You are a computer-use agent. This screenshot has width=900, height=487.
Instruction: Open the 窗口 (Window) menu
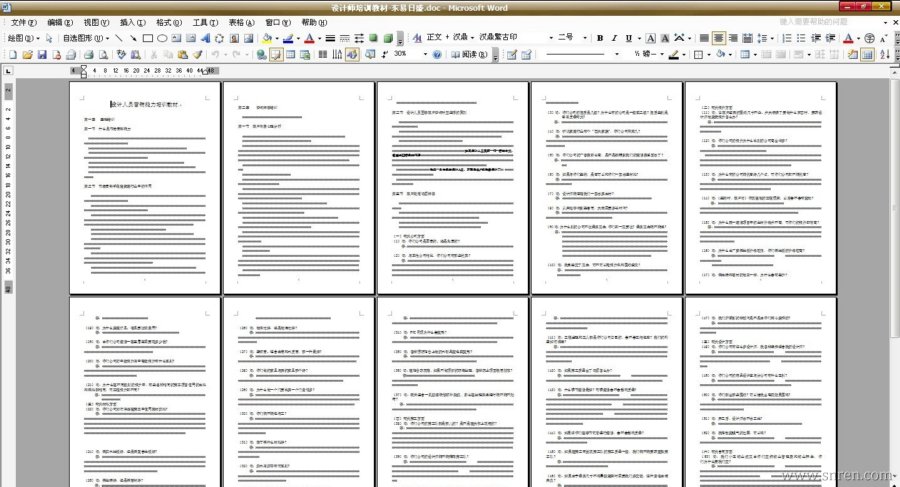tap(278, 22)
